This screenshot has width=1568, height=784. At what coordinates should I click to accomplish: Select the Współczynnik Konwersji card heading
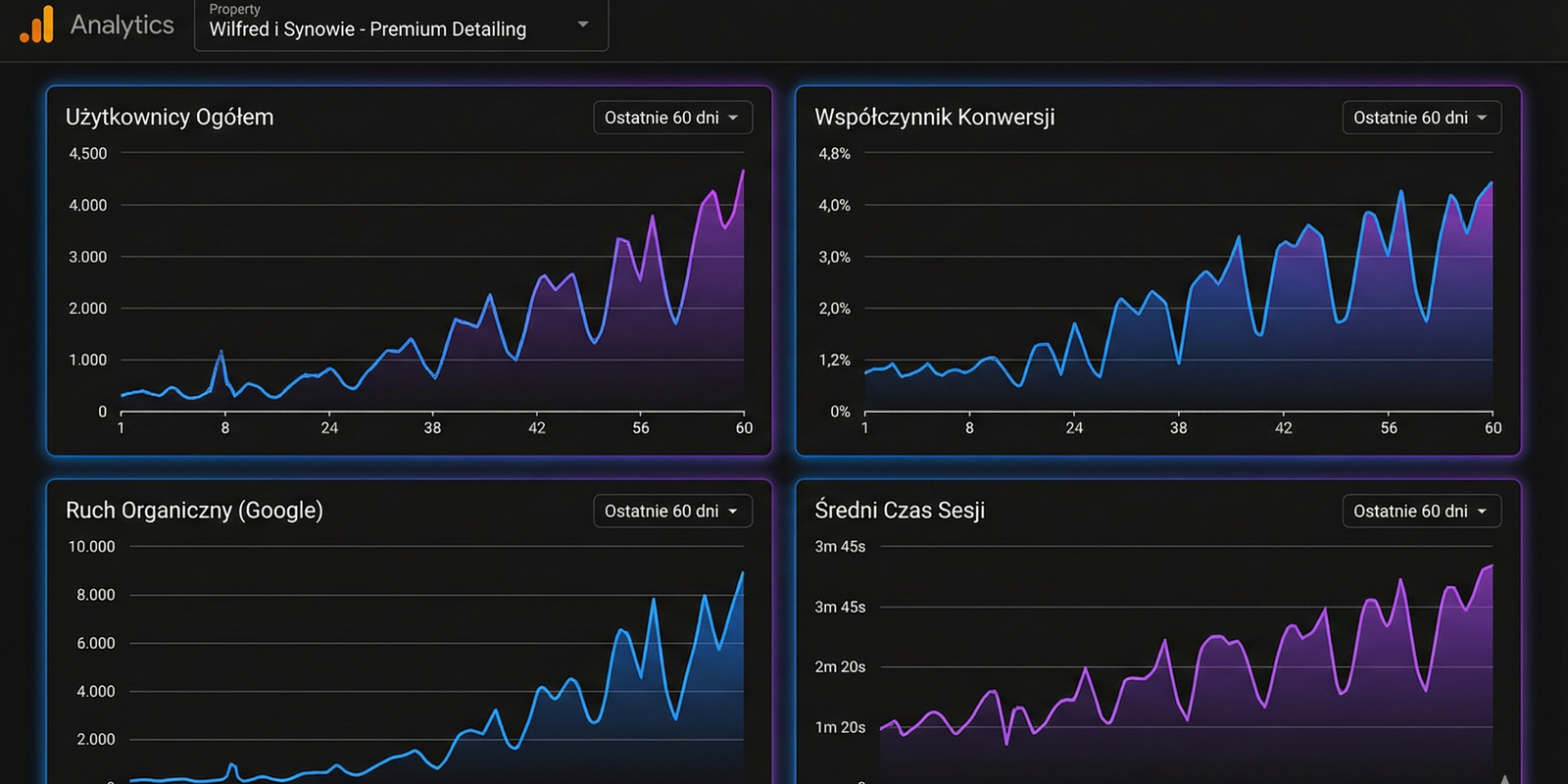934,118
